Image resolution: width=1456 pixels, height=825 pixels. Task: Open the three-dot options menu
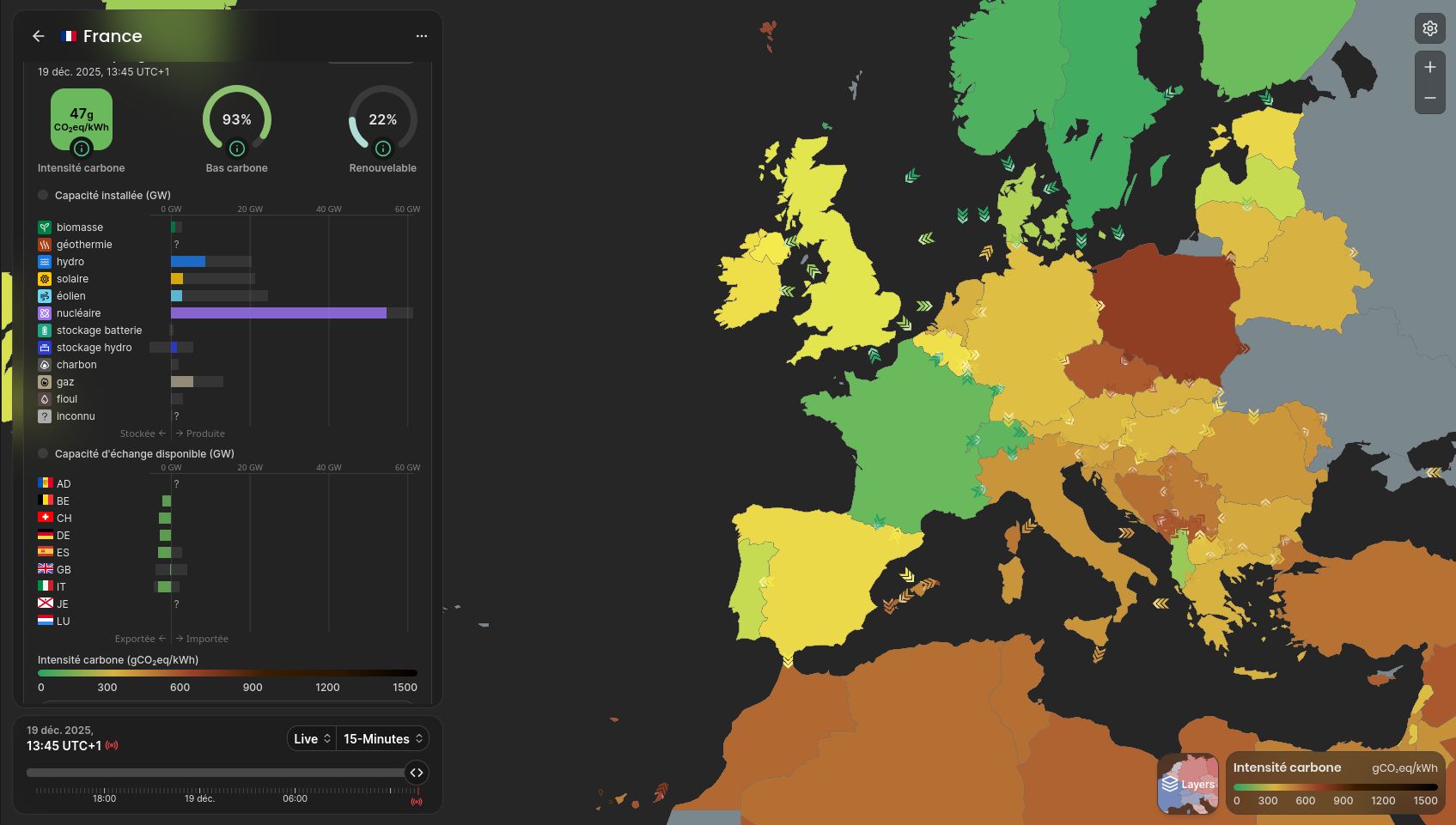click(x=421, y=35)
